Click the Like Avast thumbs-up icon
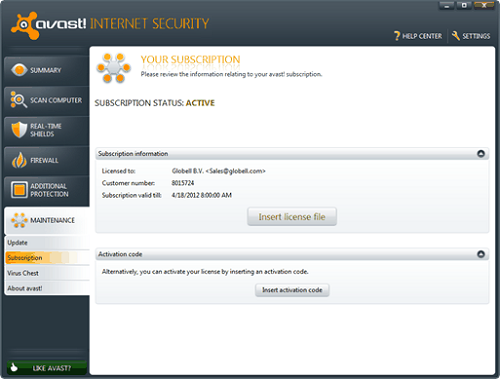This screenshot has width=500, height=379. click(x=14, y=367)
